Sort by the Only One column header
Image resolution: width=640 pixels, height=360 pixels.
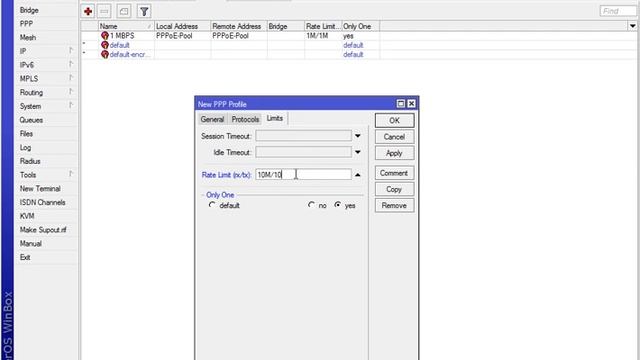pos(360,26)
